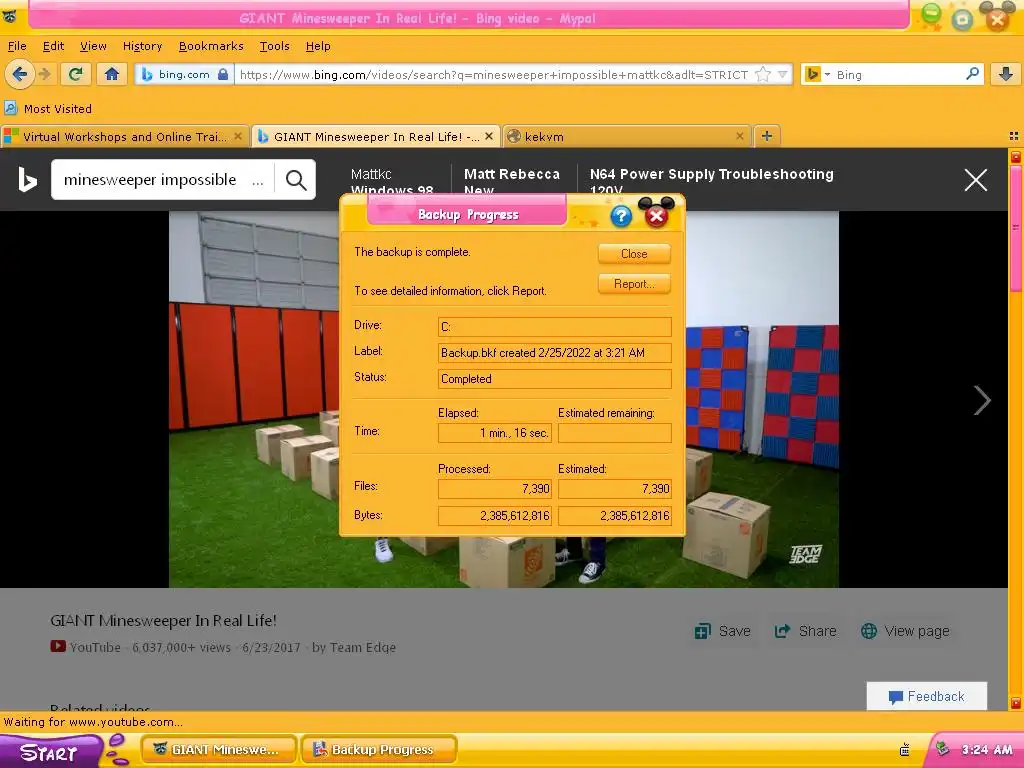The width and height of the screenshot is (1024, 768).
Task: Click the Elapsed time value 1 min., 16 sec.
Action: tap(495, 432)
